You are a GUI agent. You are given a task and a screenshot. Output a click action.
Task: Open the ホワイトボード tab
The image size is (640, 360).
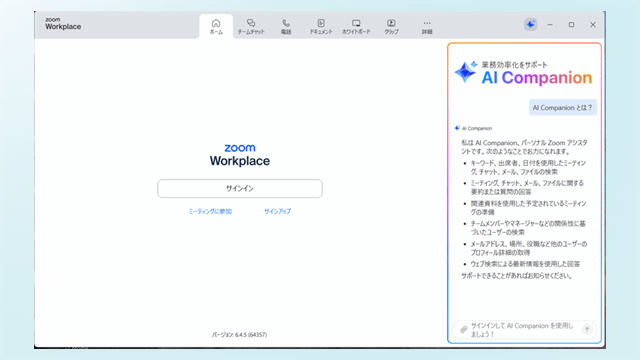356,27
